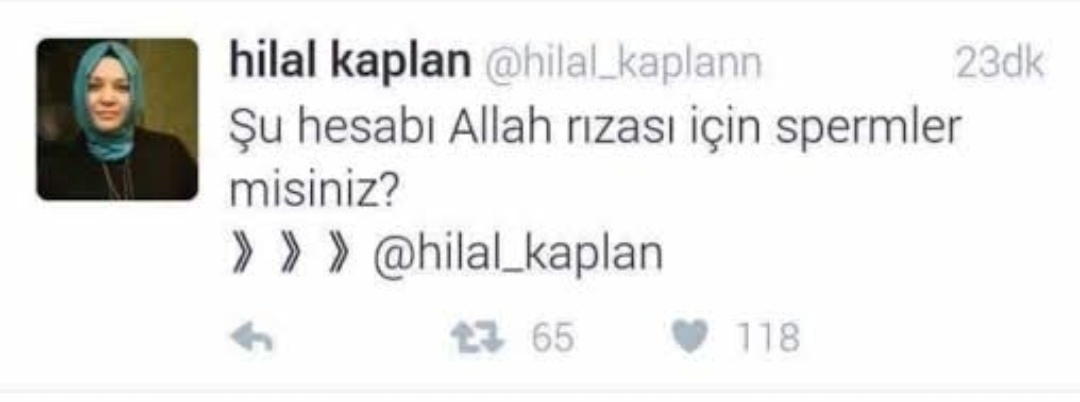Screen dimensions: 1080x402
Task: Open the mentioned @hilal_kaplan account link
Action: pyautogui.click(x=518, y=255)
